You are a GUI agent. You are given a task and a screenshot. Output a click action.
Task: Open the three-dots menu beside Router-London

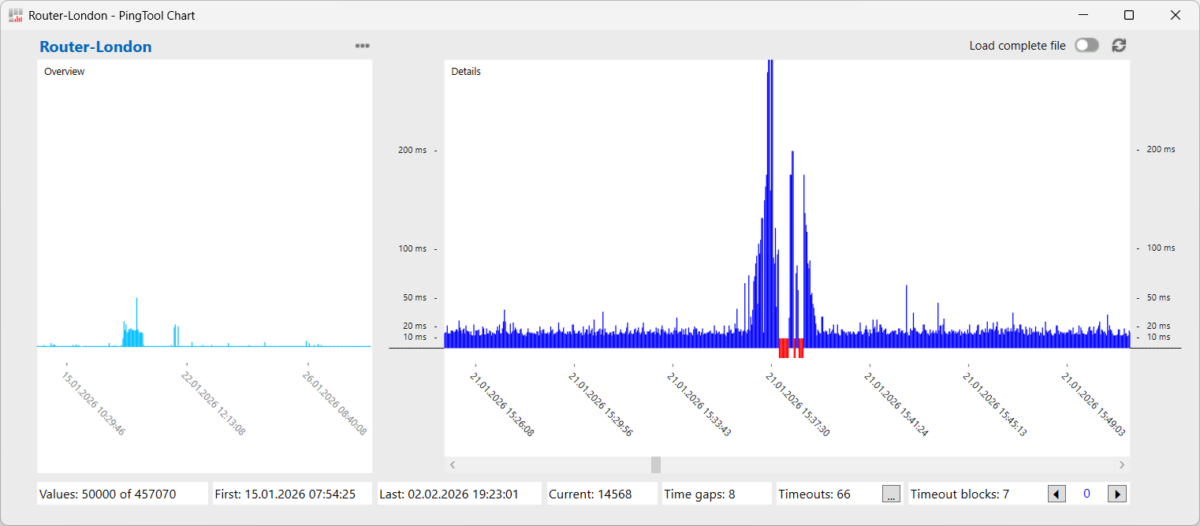(x=362, y=46)
